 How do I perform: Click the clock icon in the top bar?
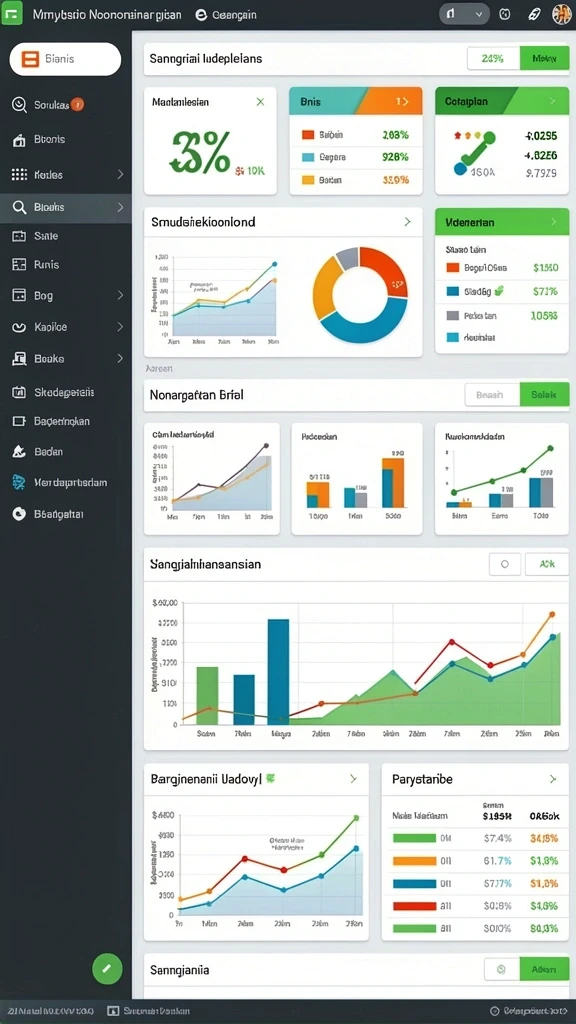click(x=504, y=14)
